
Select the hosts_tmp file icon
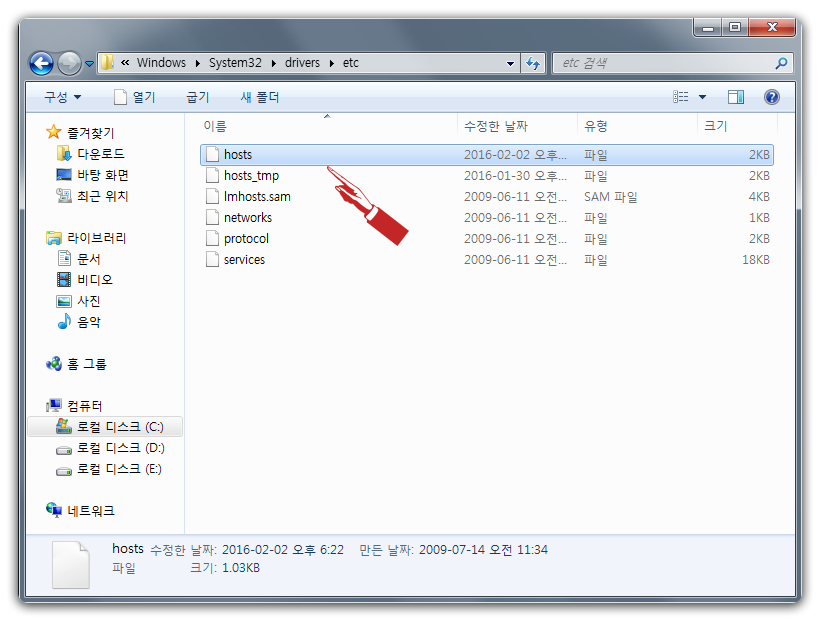pyautogui.click(x=212, y=175)
